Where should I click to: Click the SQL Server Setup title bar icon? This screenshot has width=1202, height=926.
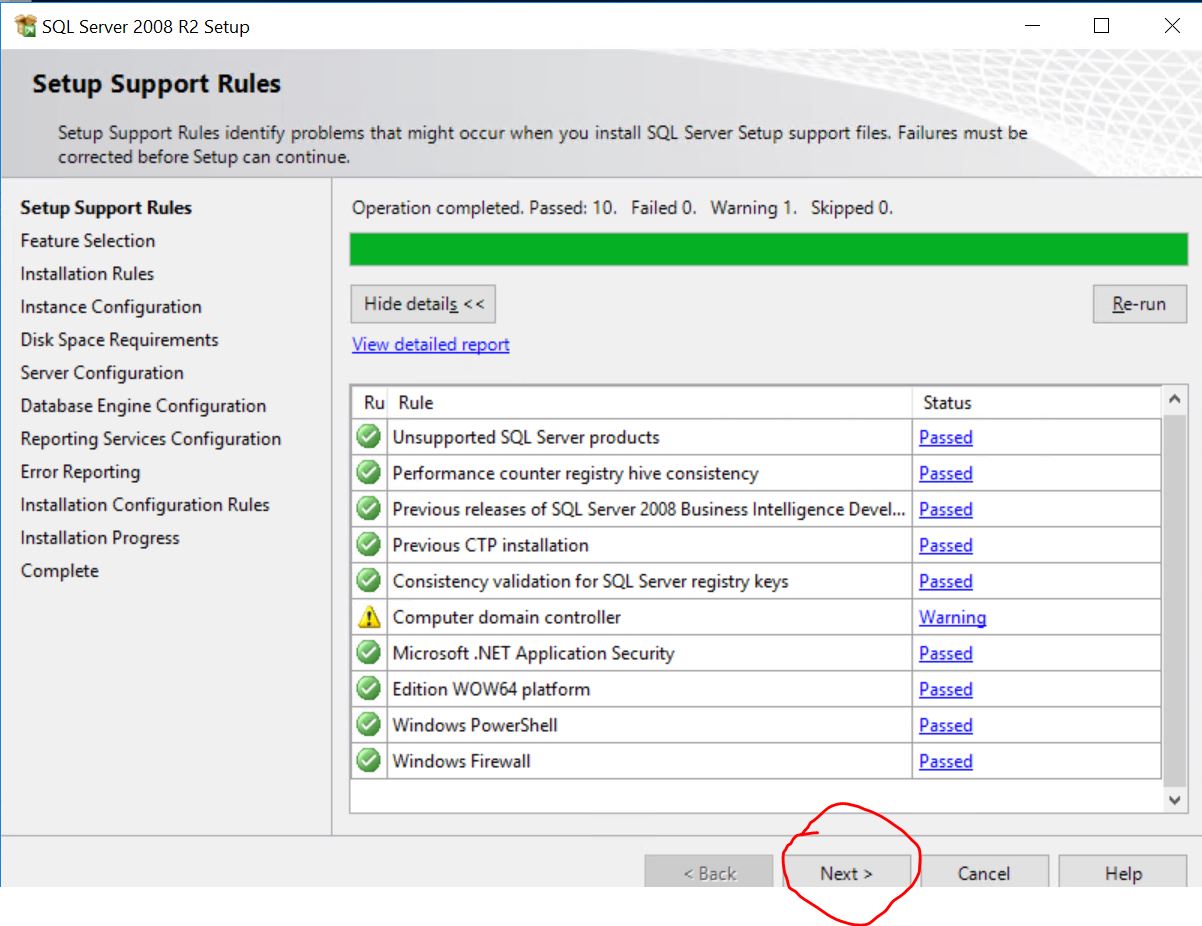coord(26,26)
